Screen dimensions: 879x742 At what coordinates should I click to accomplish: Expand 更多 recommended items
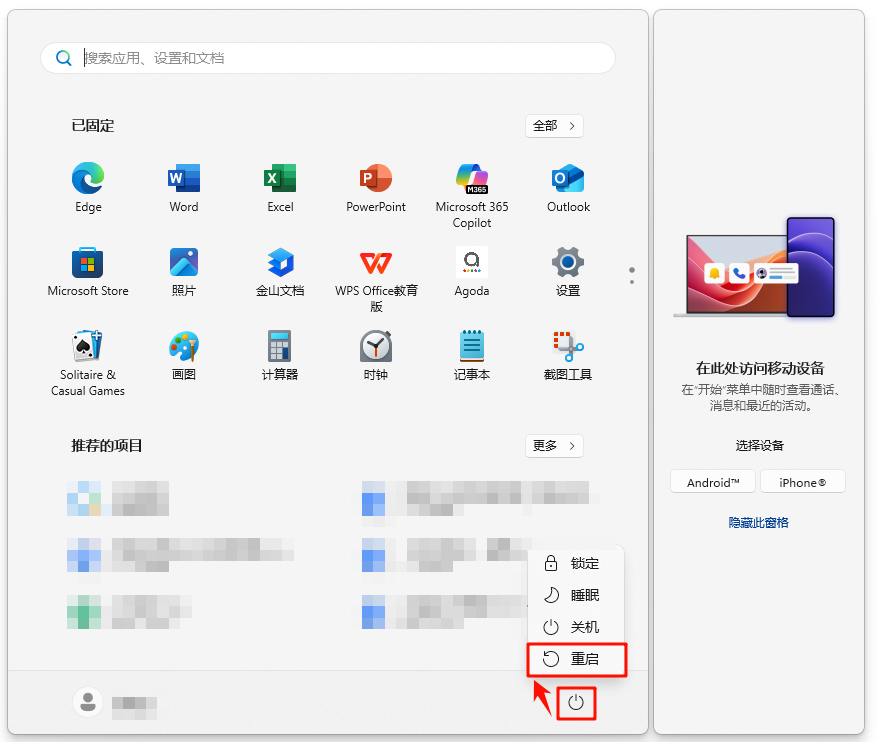tap(554, 446)
